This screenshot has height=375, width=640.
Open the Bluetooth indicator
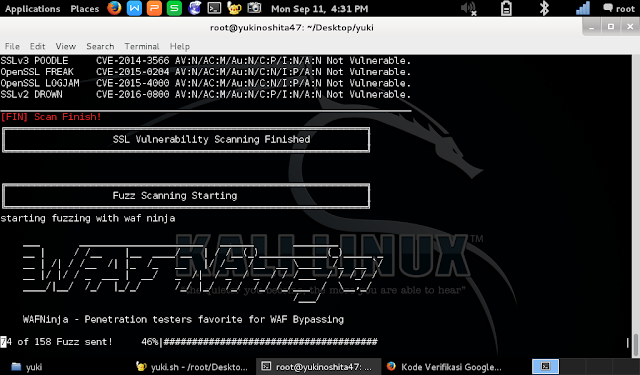coord(544,8)
